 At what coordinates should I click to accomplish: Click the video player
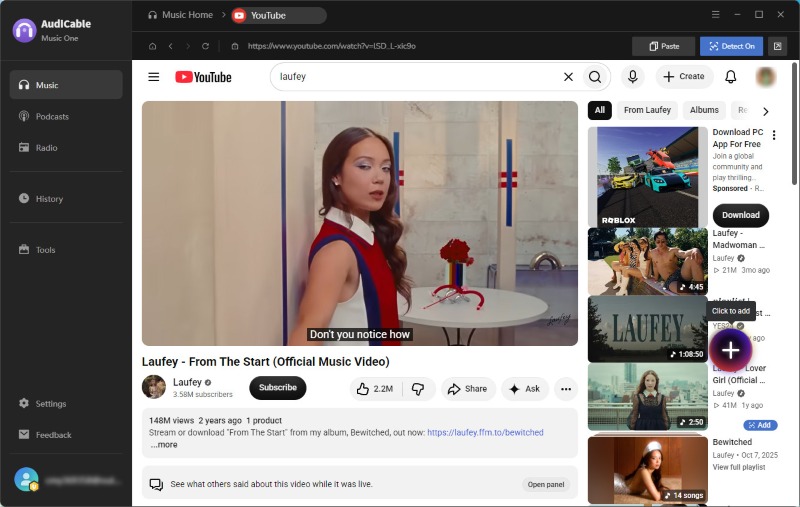coord(360,223)
